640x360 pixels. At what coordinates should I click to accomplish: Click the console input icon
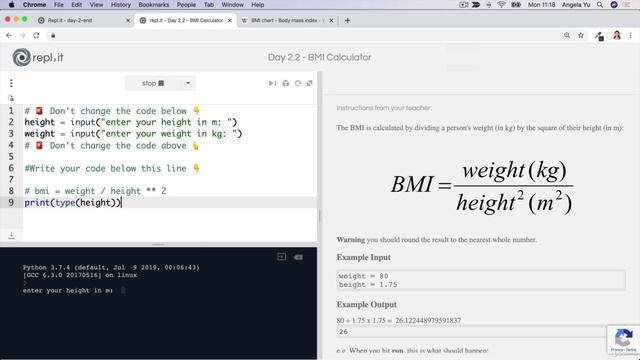click(281, 257)
